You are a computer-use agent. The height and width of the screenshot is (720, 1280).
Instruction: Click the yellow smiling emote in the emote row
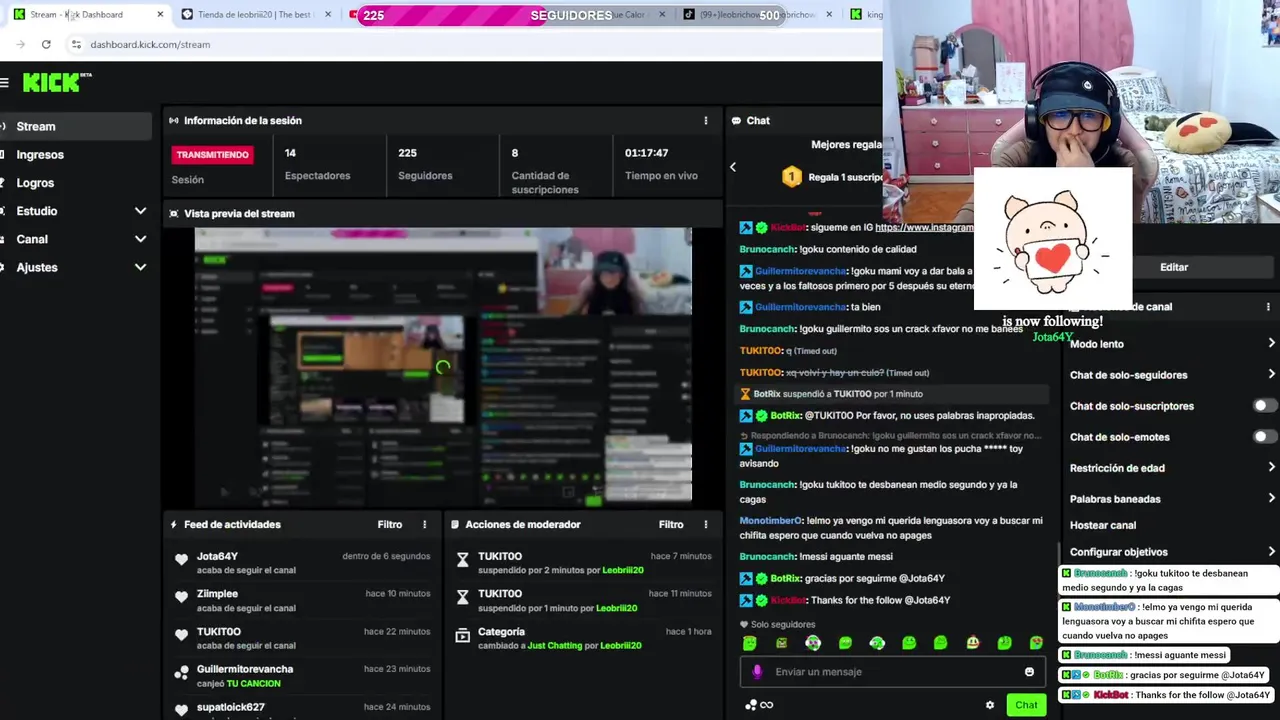(972, 643)
